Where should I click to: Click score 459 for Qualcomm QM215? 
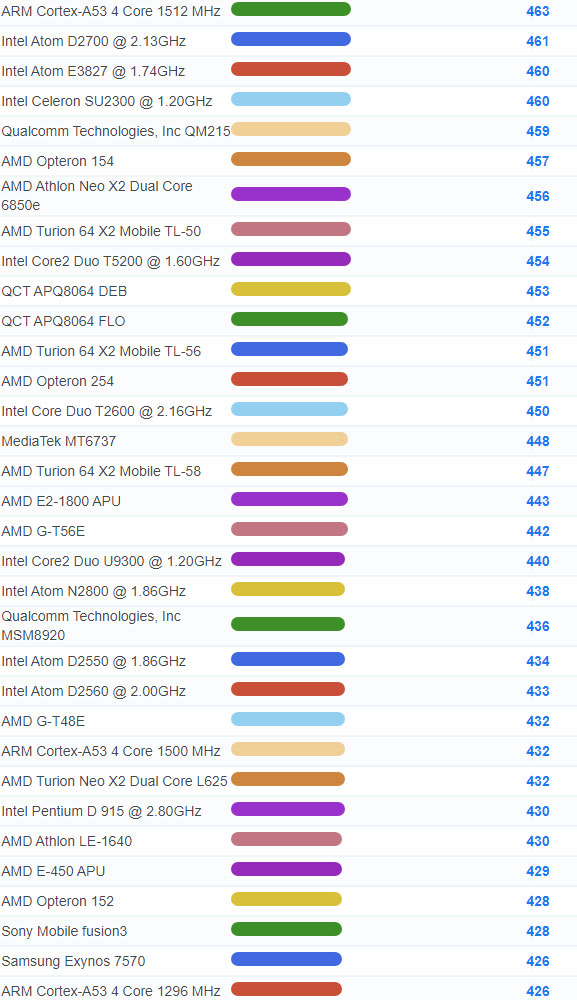pos(537,131)
